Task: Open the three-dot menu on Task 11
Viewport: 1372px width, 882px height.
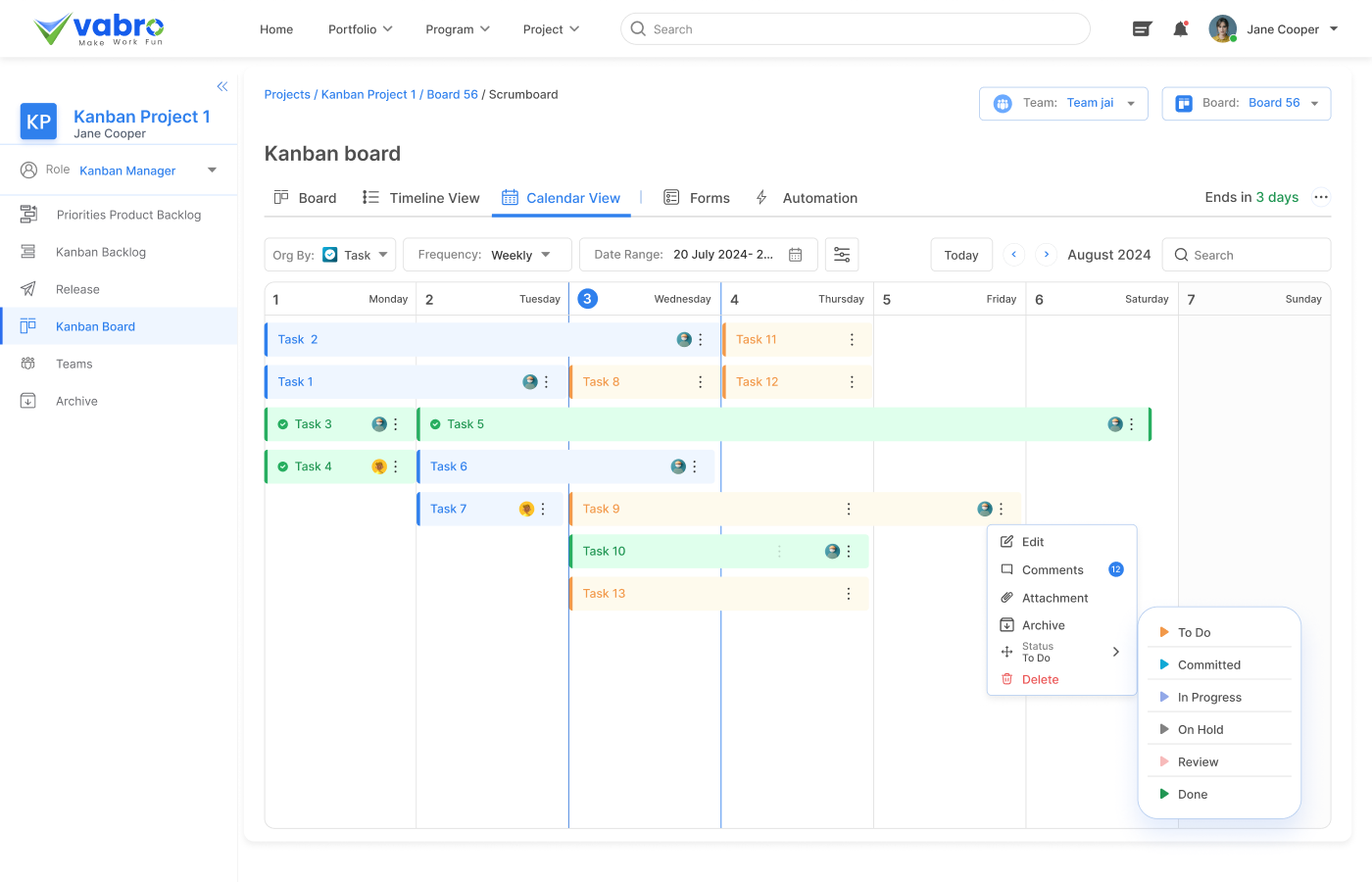Action: pyautogui.click(x=852, y=340)
